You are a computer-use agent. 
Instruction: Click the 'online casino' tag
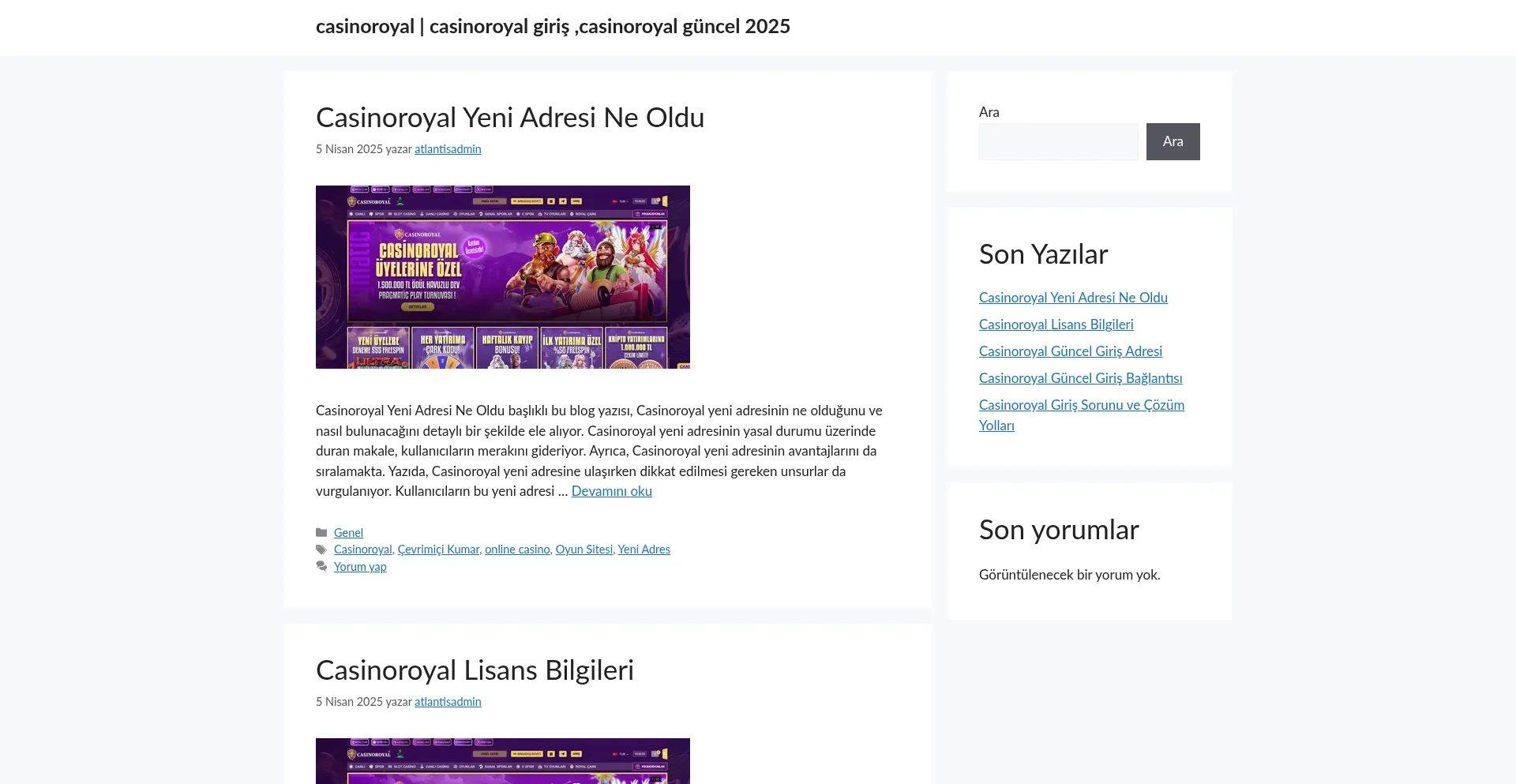[517, 550]
